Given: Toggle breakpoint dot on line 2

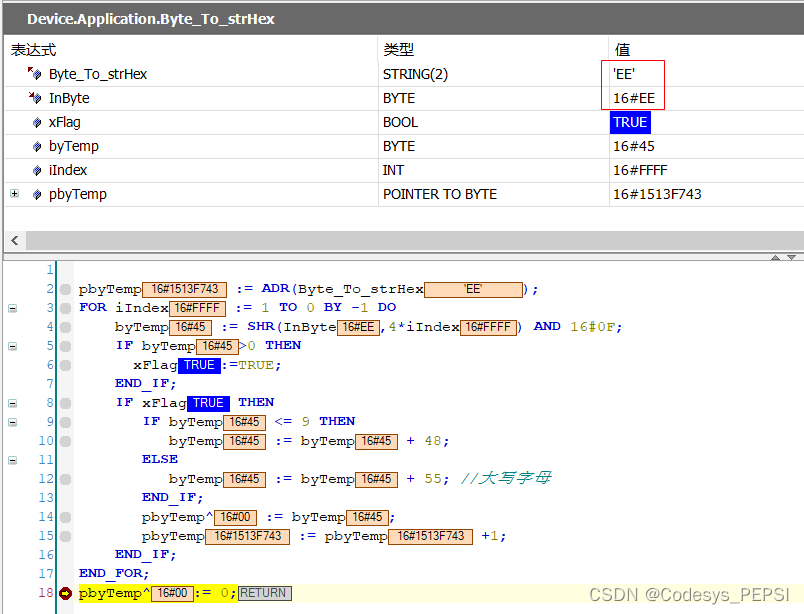Looking at the screenshot, I should [x=65, y=289].
